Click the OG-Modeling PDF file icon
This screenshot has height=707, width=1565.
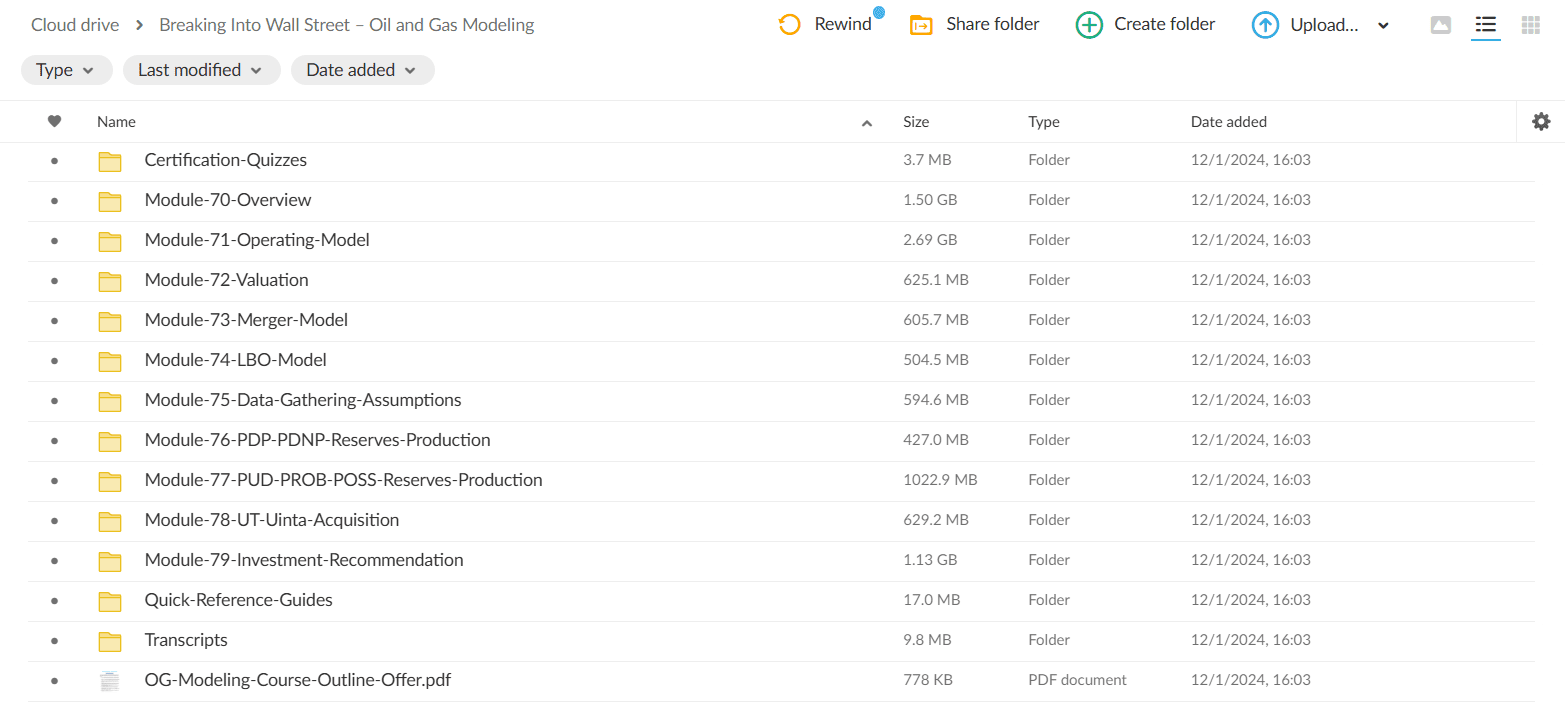110,681
